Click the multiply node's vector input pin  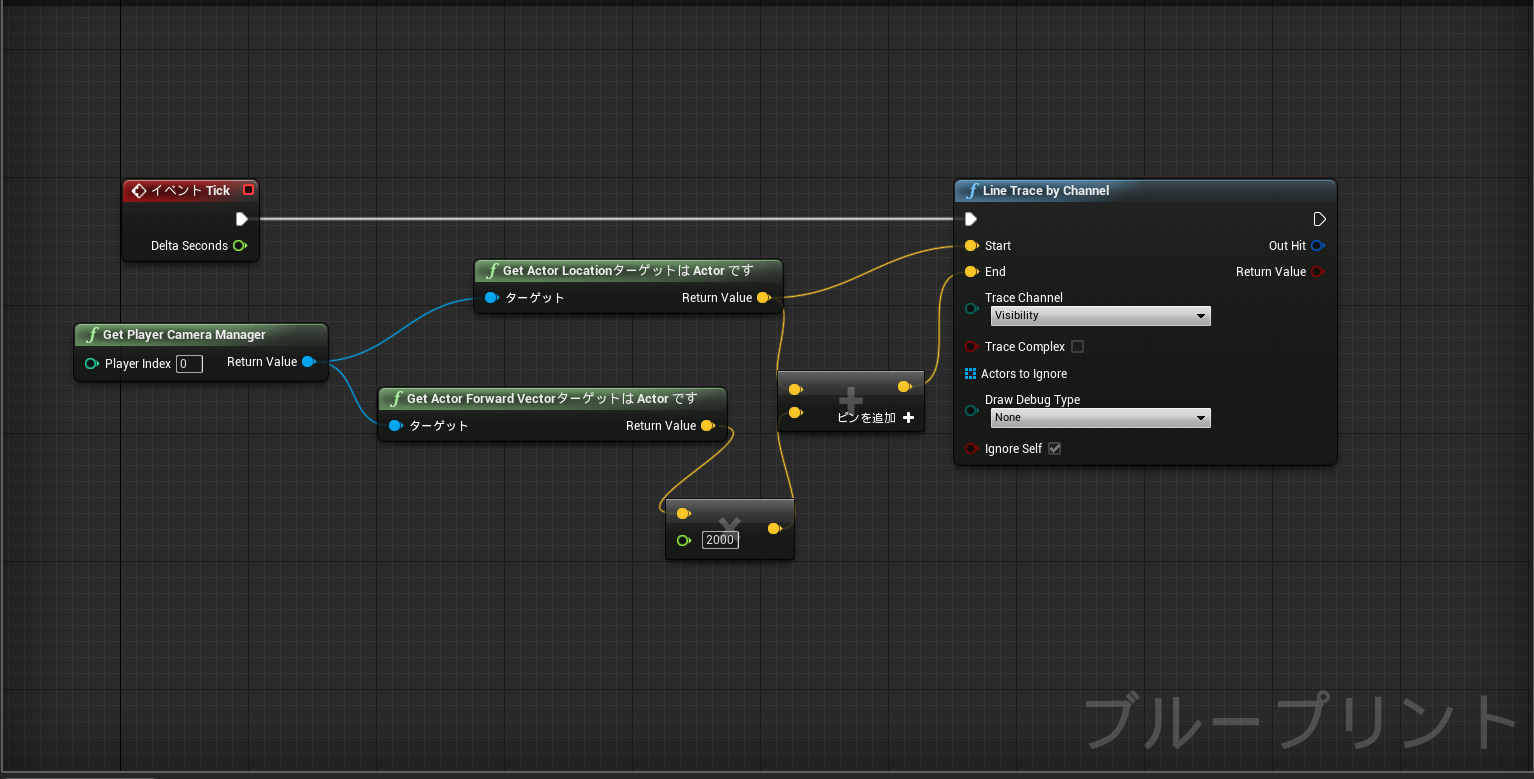684,514
